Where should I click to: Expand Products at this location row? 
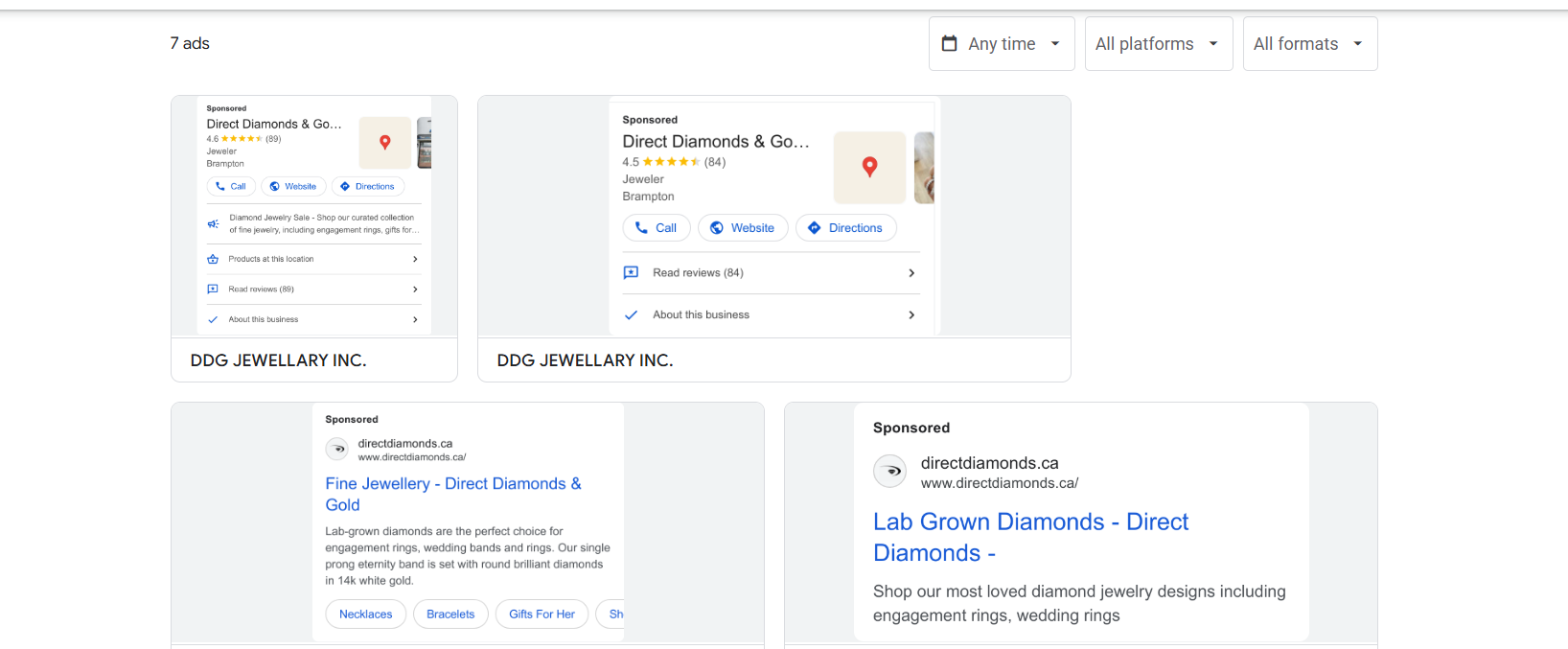click(313, 259)
